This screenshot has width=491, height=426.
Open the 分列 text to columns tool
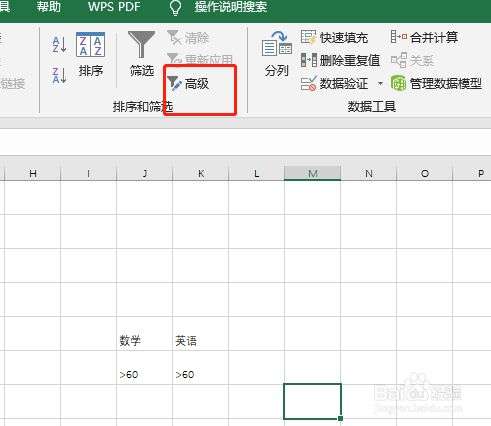[277, 54]
